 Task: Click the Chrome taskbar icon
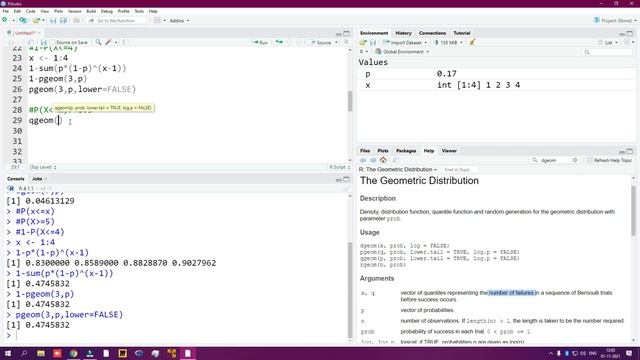[x=73, y=353]
